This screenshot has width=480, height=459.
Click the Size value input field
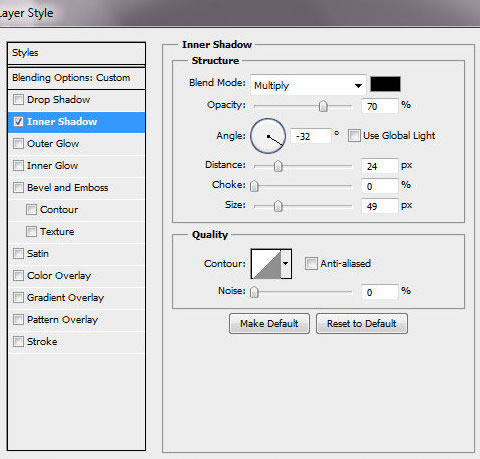pyautogui.click(x=380, y=206)
